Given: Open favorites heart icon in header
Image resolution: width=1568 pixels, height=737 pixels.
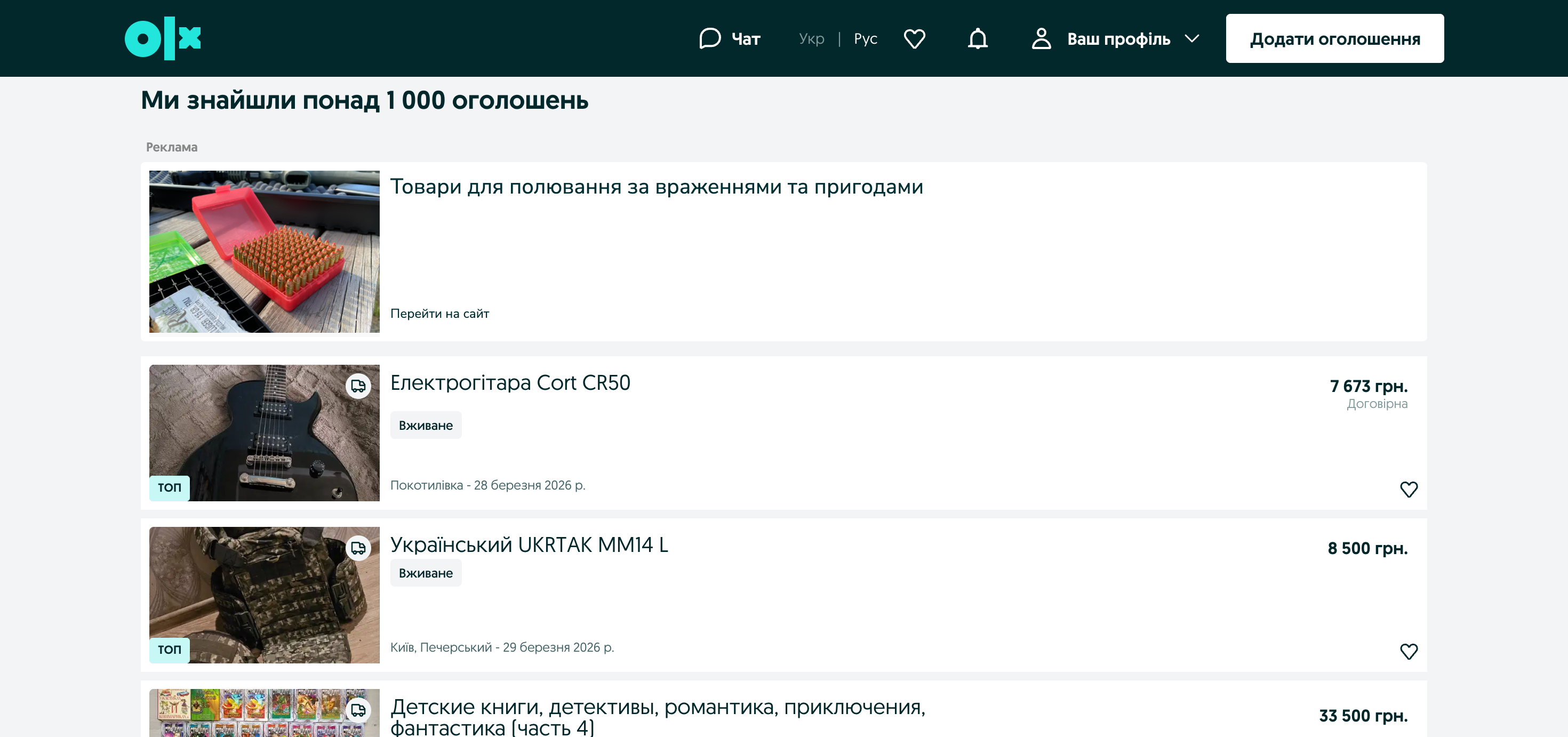Looking at the screenshot, I should coord(914,38).
